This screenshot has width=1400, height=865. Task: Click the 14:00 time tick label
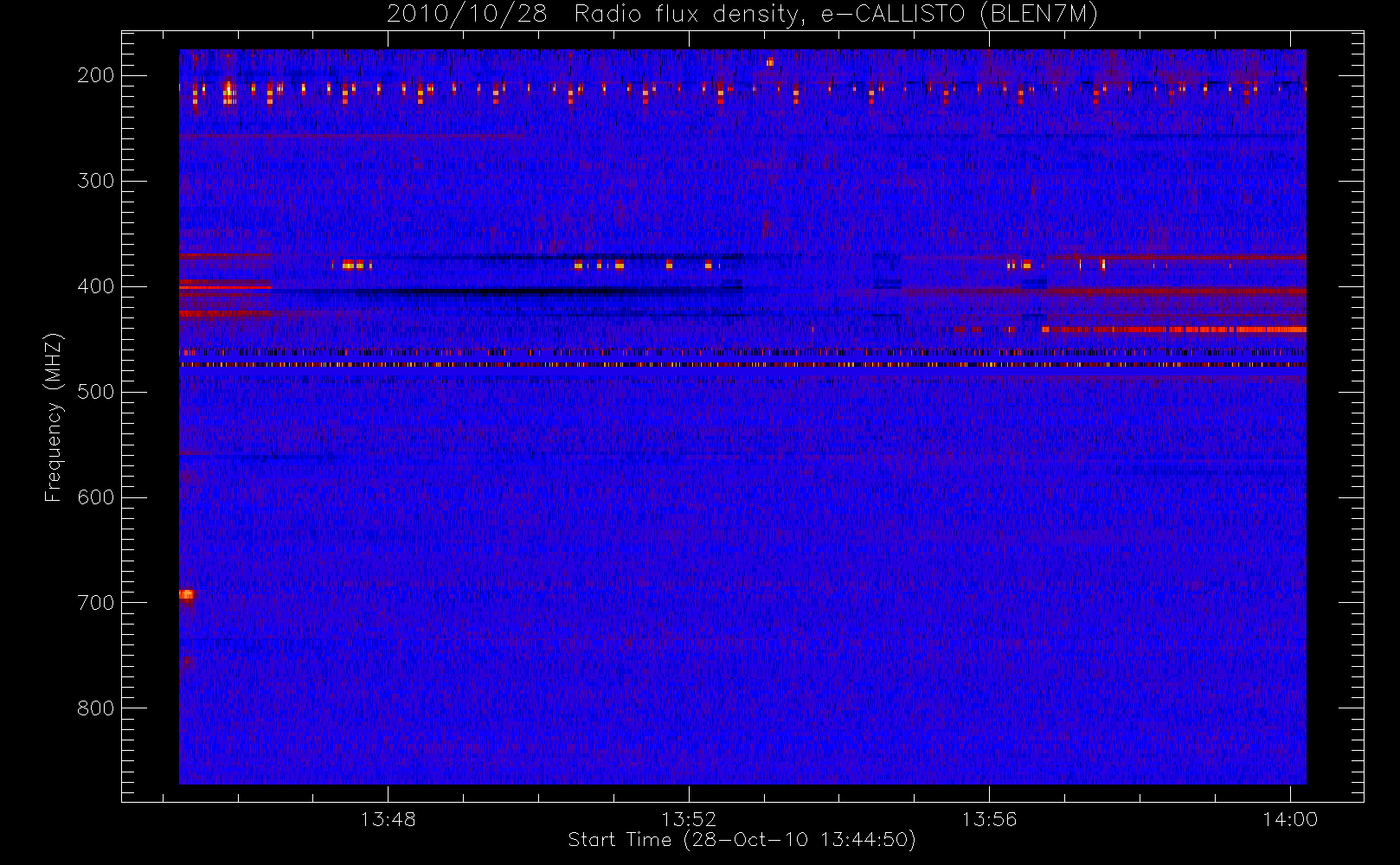(x=1290, y=819)
